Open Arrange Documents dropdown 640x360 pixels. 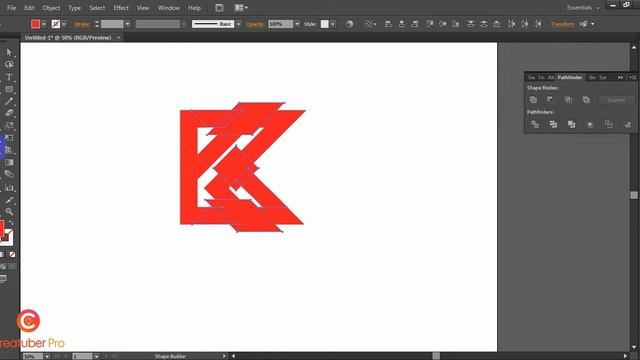point(241,7)
